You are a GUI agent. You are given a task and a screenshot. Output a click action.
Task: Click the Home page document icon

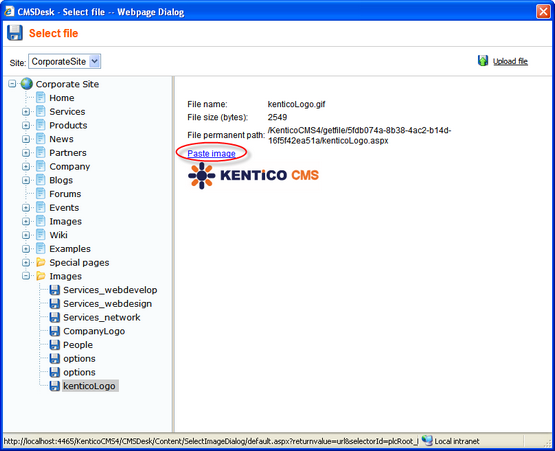coord(41,97)
